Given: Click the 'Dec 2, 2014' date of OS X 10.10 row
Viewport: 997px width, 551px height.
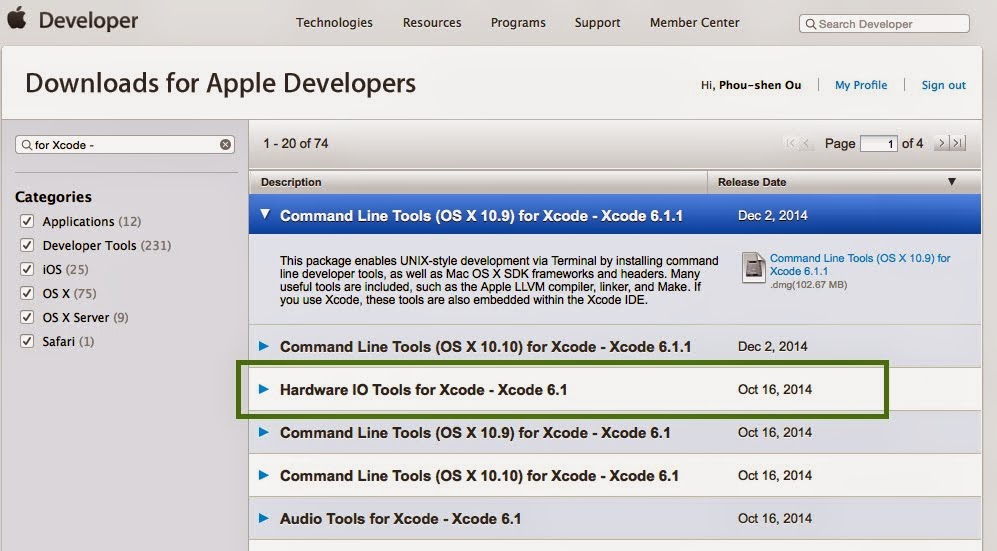Looking at the screenshot, I should point(773,346).
